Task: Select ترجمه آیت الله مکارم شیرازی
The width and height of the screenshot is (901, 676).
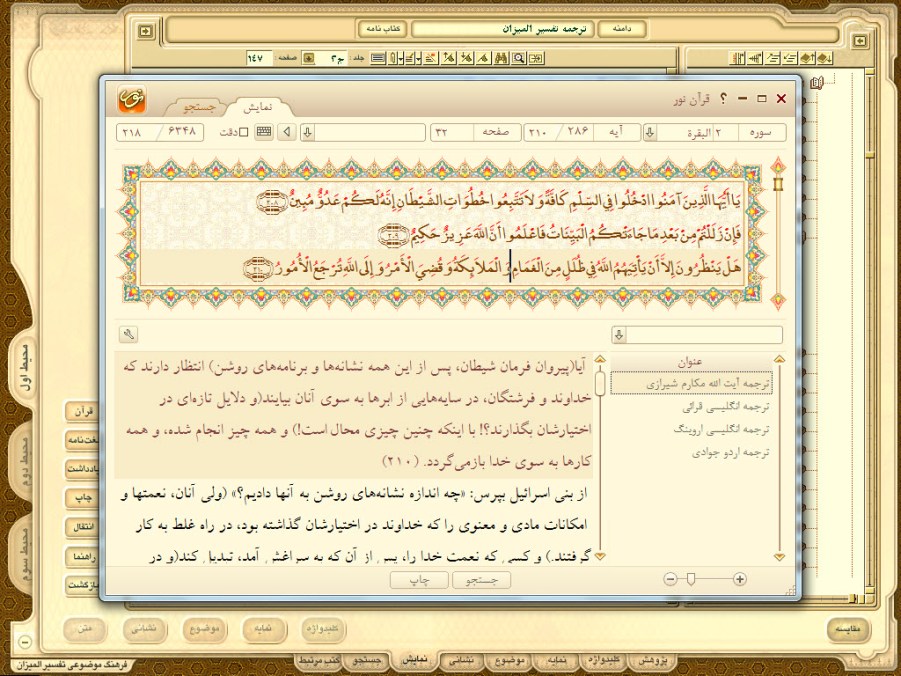Action: 691,384
